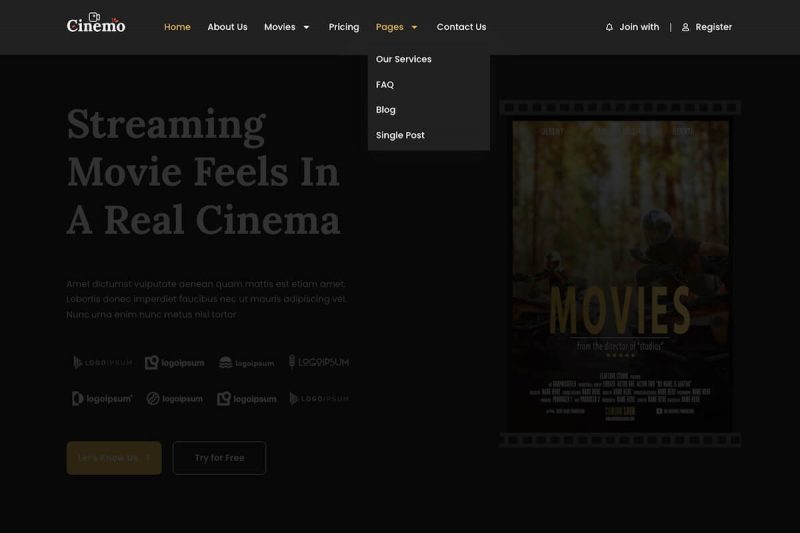800x533 pixels.
Task: Collapse the Pages dropdown arrow
Action: (414, 27)
